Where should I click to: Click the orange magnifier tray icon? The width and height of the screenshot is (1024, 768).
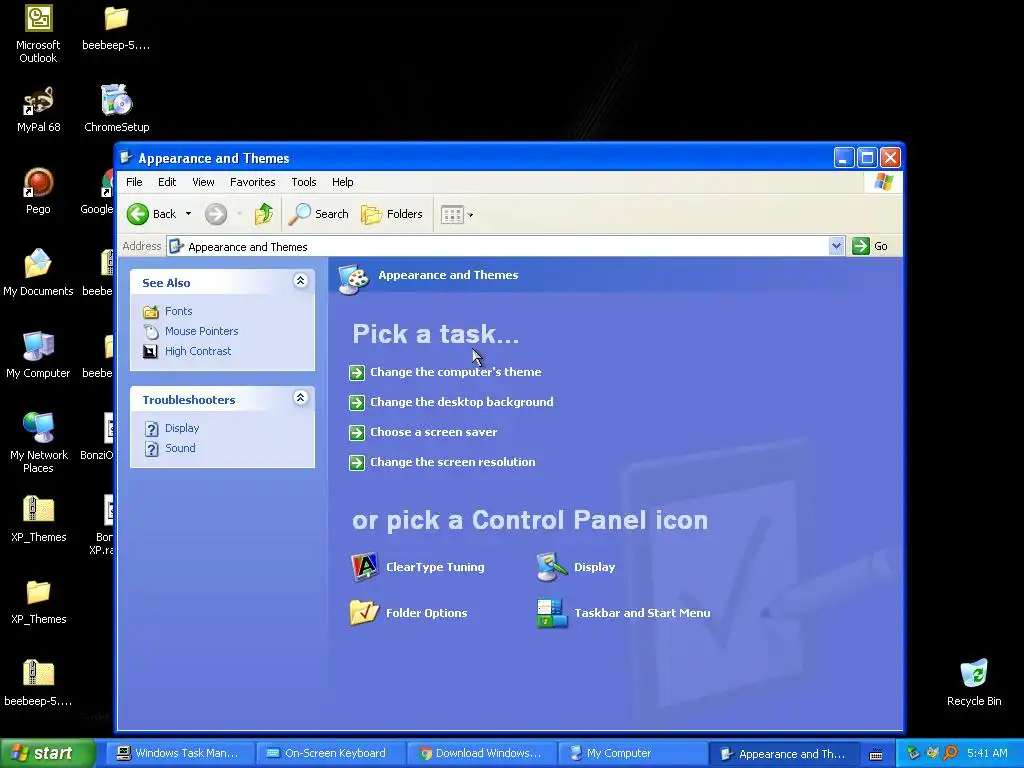(x=951, y=754)
